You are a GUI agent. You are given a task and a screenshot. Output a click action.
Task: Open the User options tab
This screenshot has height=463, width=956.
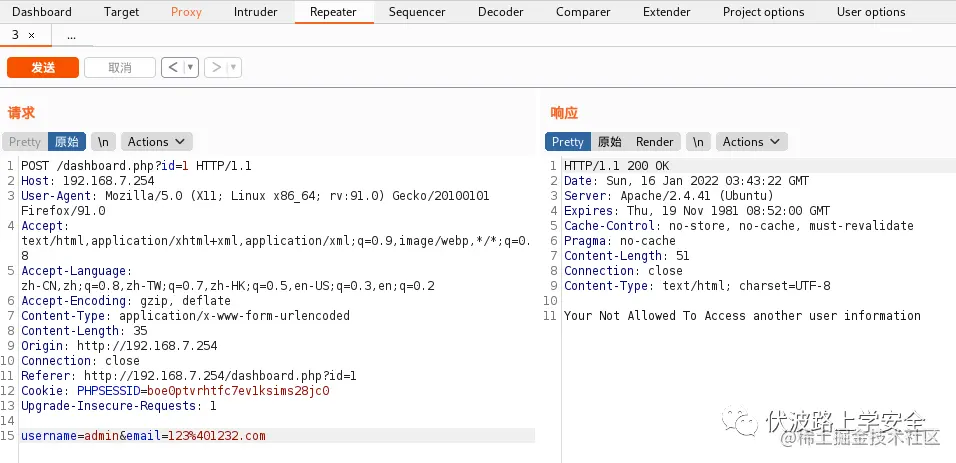pyautogui.click(x=871, y=12)
